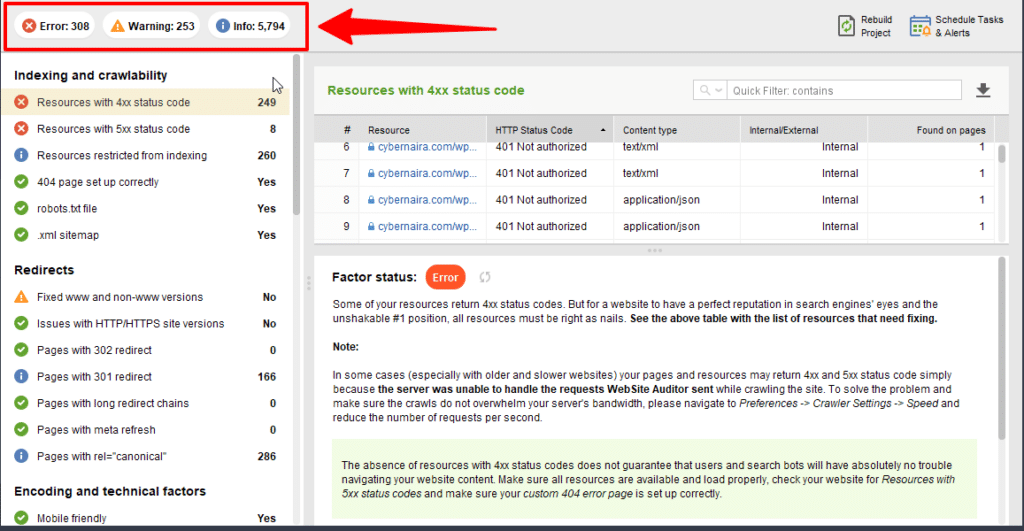The width and height of the screenshot is (1024, 531).
Task: Click the orange Warning count badge
Action: click(153, 26)
